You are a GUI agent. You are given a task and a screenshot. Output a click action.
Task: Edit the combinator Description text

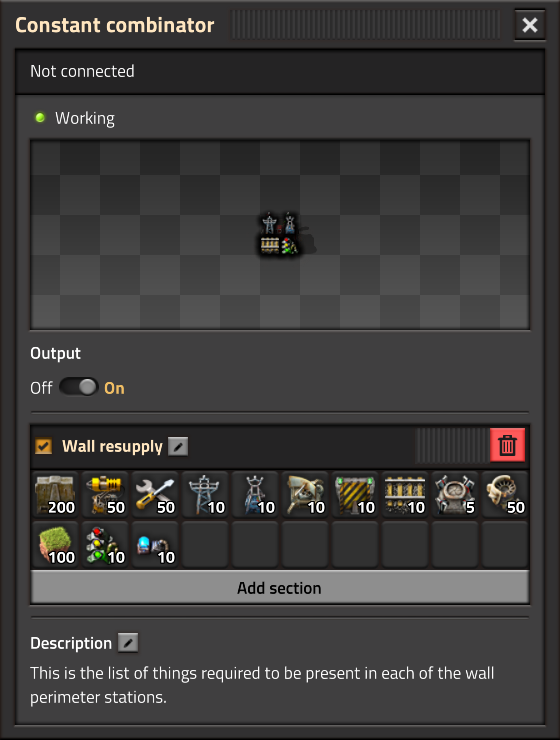pos(128,643)
